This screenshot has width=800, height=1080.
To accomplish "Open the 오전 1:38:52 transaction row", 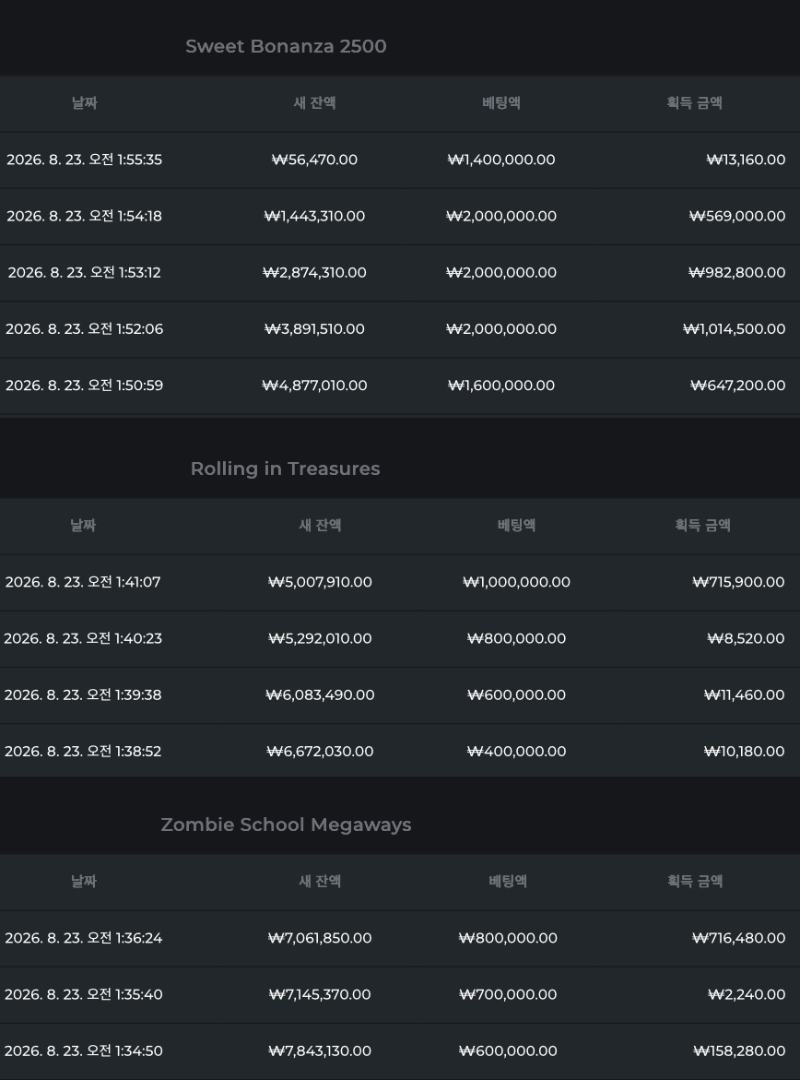I will tap(400, 751).
